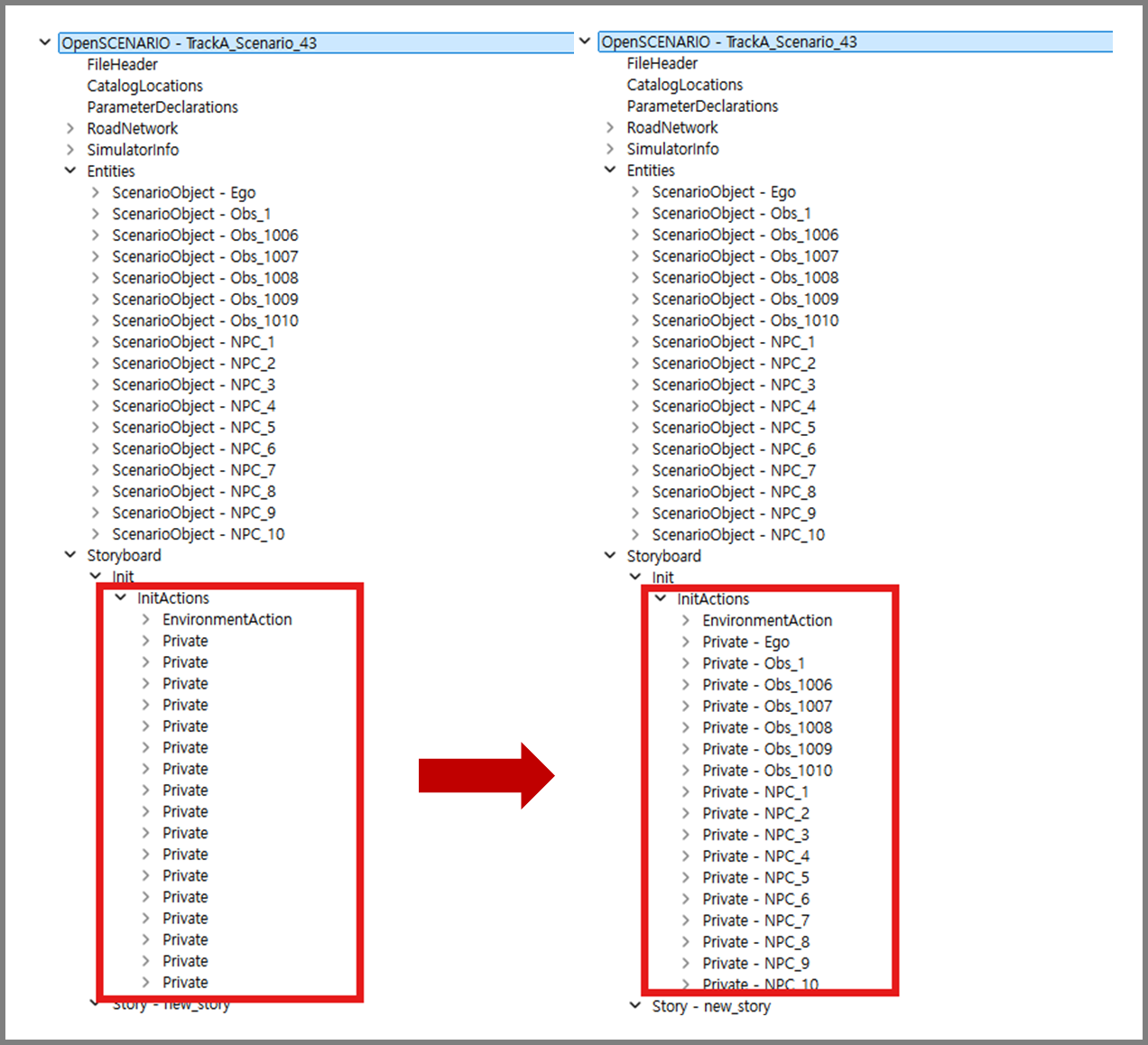This screenshot has height=1045, width=1148.
Task: Collapse InitActions in the right tree
Action: 661,598
